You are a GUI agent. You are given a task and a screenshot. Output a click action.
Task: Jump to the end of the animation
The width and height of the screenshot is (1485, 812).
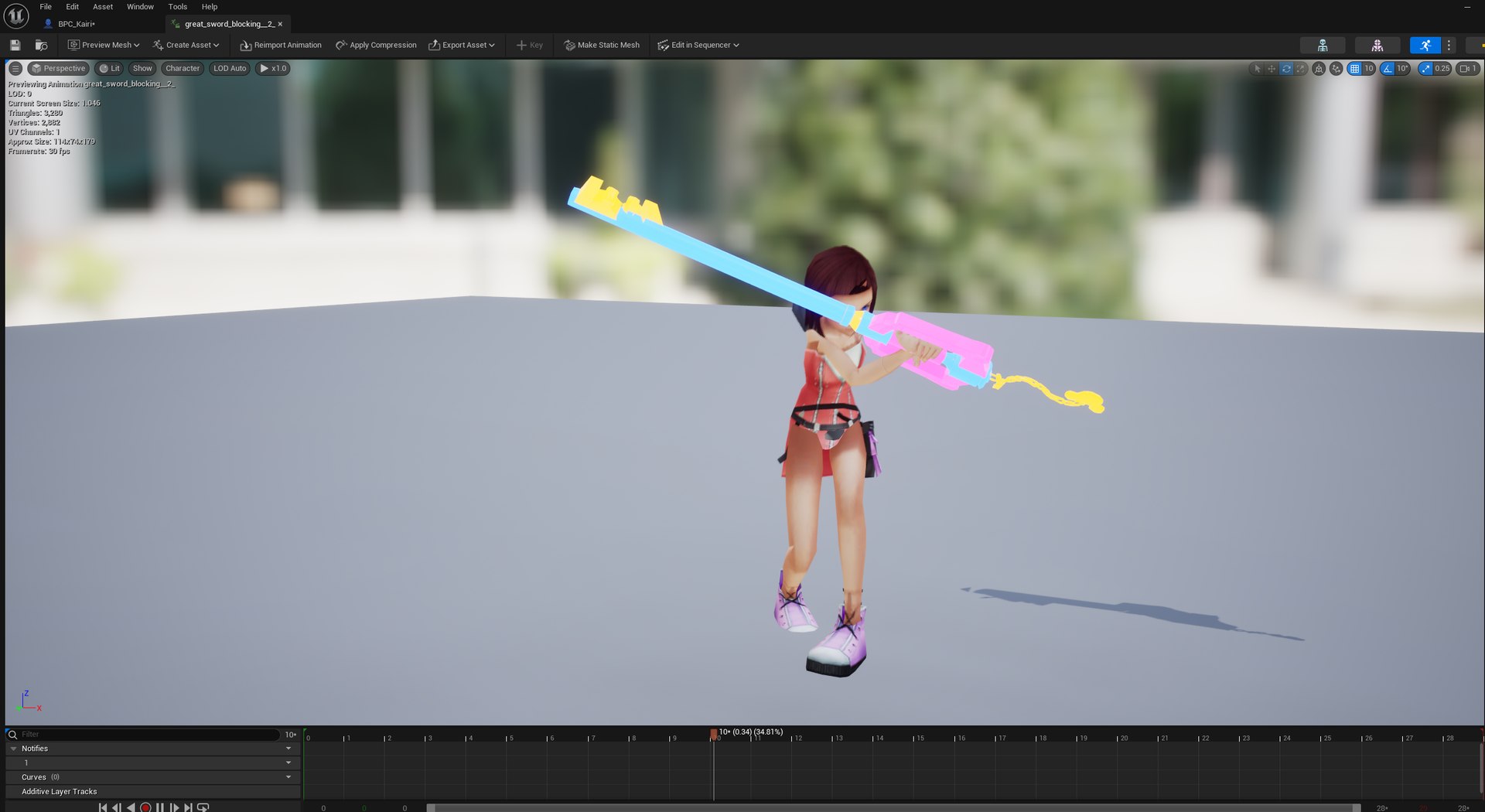[189, 807]
